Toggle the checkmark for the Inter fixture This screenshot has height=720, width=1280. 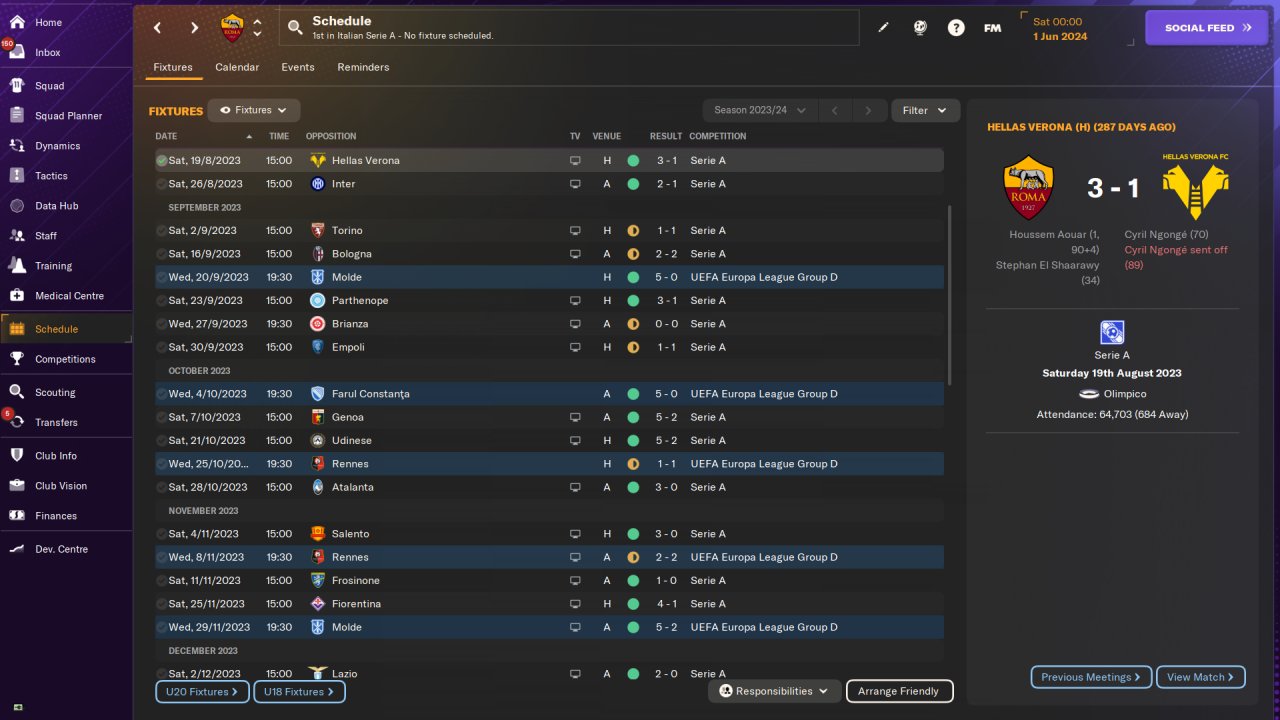tap(161, 184)
